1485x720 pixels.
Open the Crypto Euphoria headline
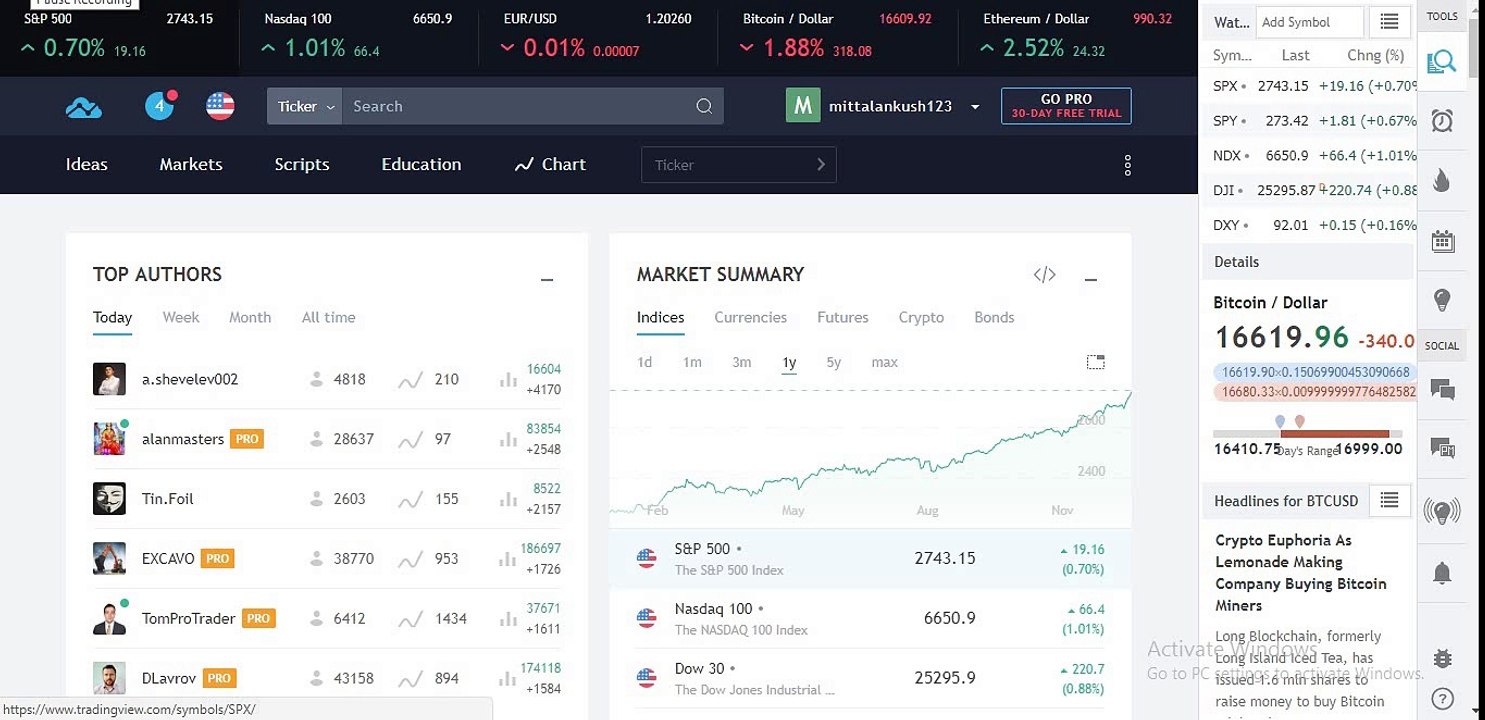(x=1301, y=573)
